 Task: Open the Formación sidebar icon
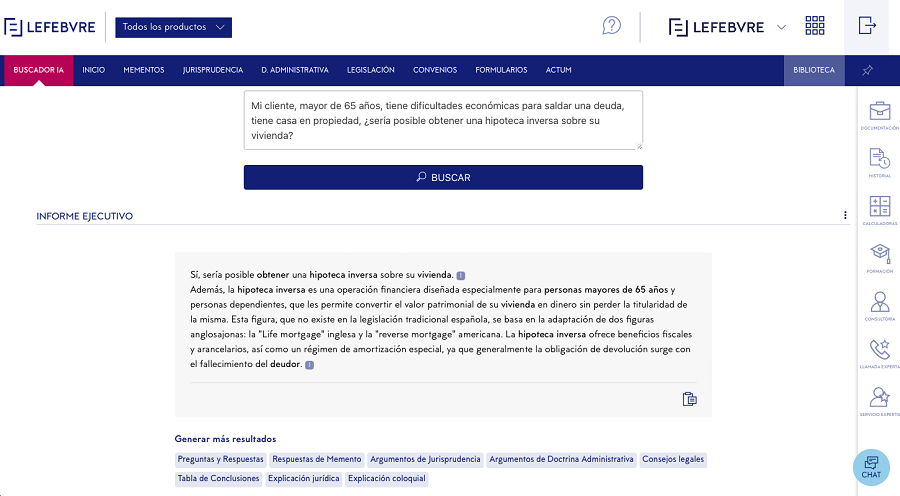point(879,255)
